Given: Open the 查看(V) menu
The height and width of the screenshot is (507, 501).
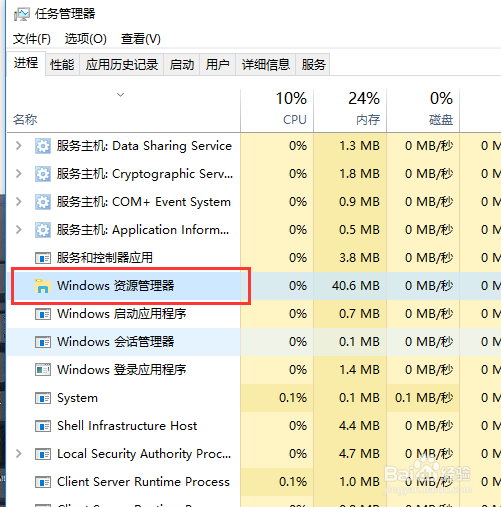Looking at the screenshot, I should tap(141, 39).
